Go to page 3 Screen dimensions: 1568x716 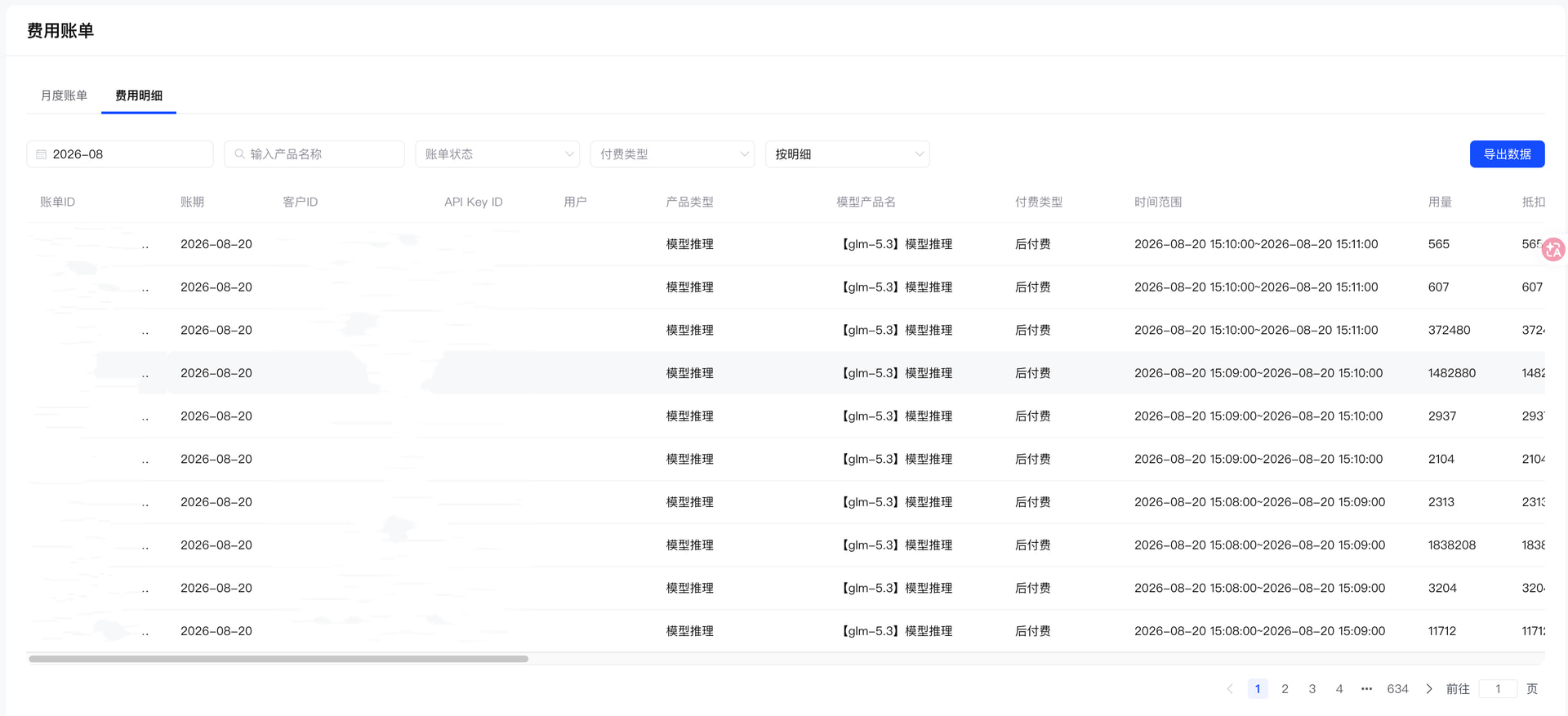click(1312, 689)
